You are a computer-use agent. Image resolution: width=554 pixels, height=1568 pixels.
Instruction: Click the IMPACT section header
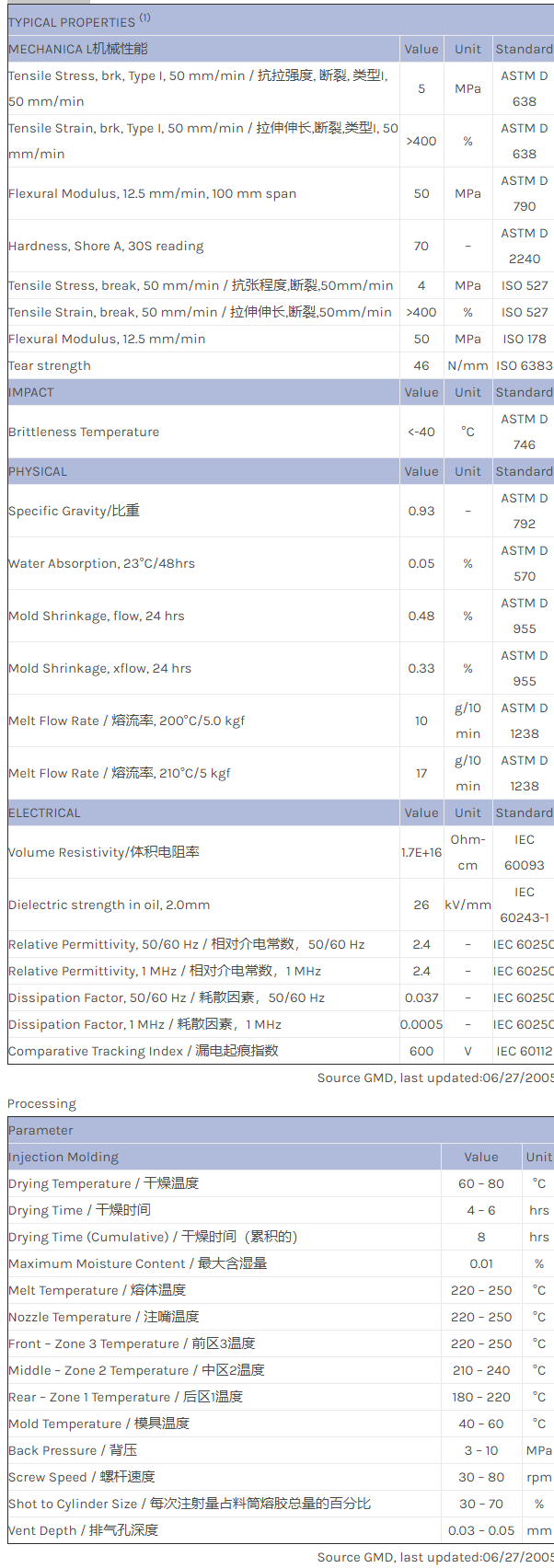point(31,392)
